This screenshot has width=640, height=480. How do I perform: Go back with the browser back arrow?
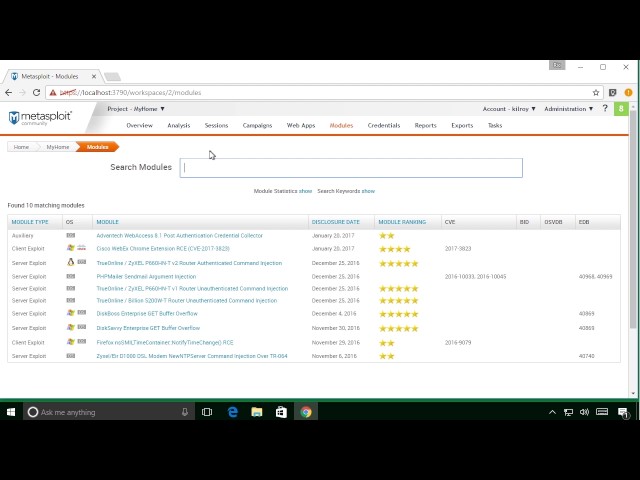point(9,93)
